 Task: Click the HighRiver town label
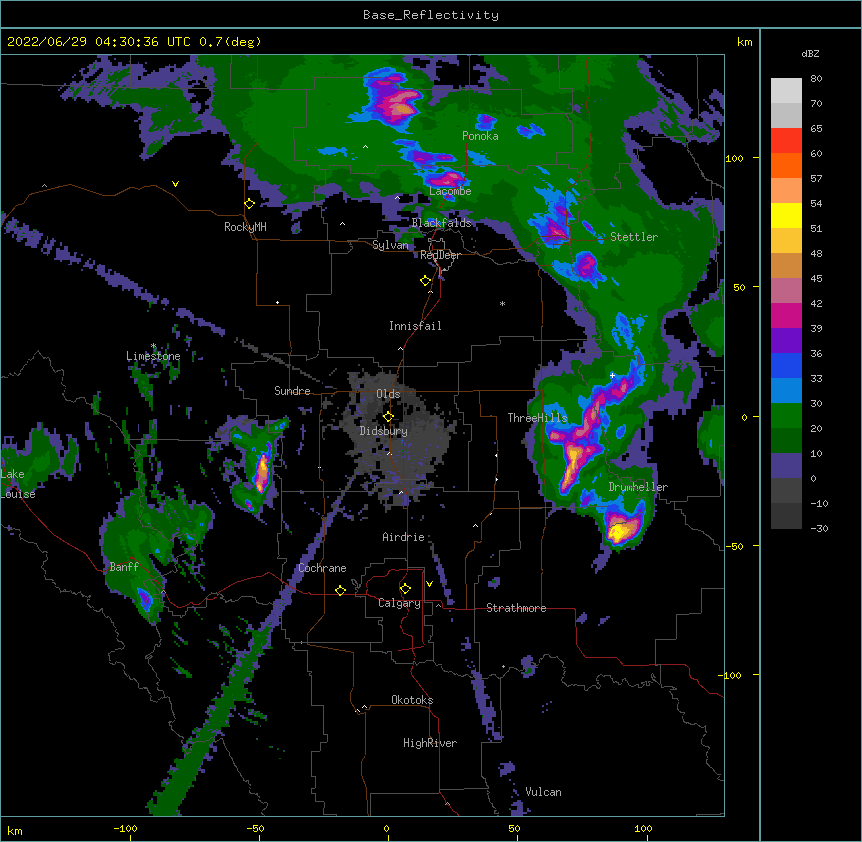pyautogui.click(x=430, y=743)
